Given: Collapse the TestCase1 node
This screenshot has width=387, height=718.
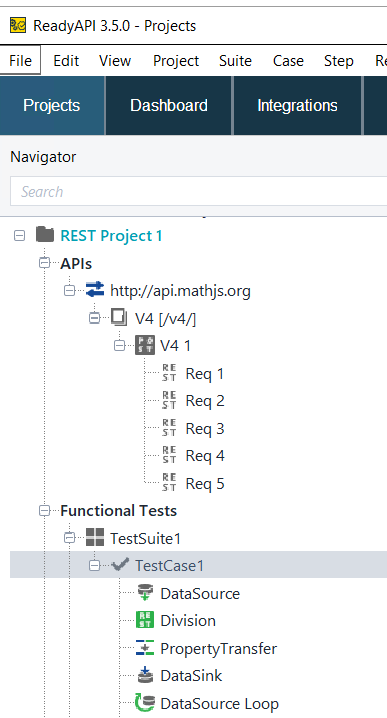Looking at the screenshot, I should pos(94,566).
